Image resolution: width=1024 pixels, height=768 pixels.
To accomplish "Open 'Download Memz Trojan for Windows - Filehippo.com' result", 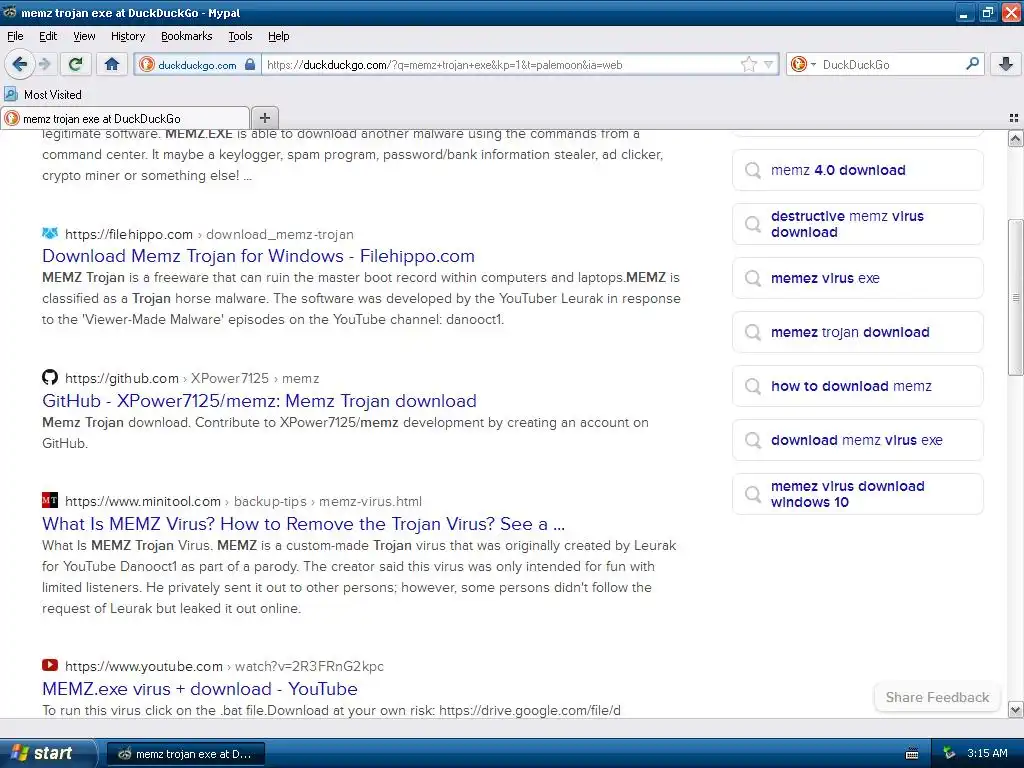I will 259,256.
